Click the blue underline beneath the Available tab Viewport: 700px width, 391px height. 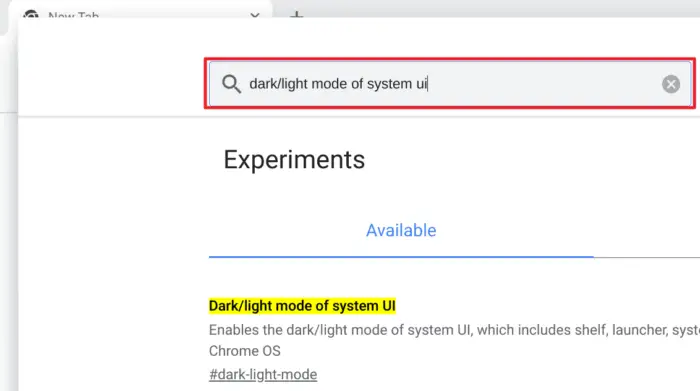(x=401, y=257)
